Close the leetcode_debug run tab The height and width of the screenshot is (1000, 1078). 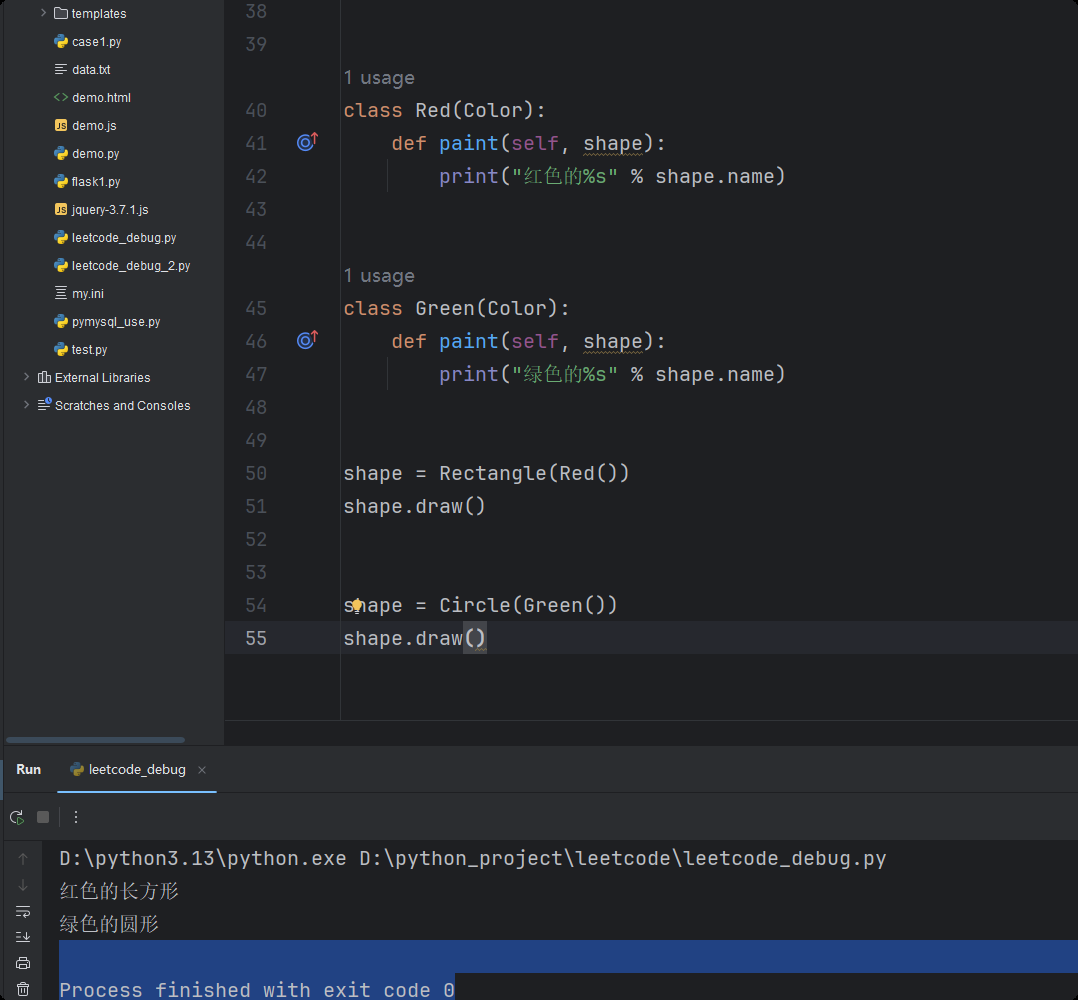[202, 770]
